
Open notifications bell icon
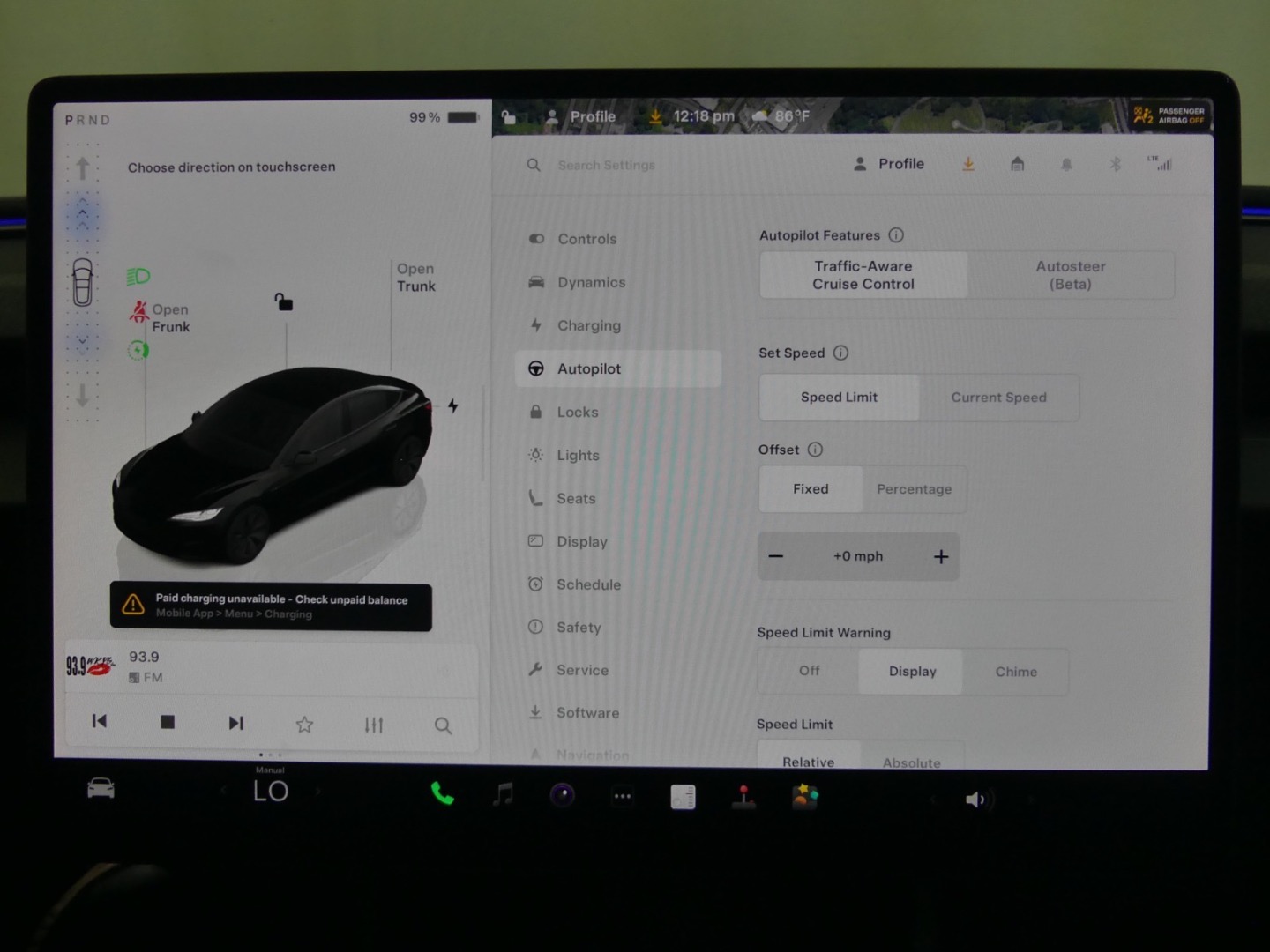(1066, 165)
